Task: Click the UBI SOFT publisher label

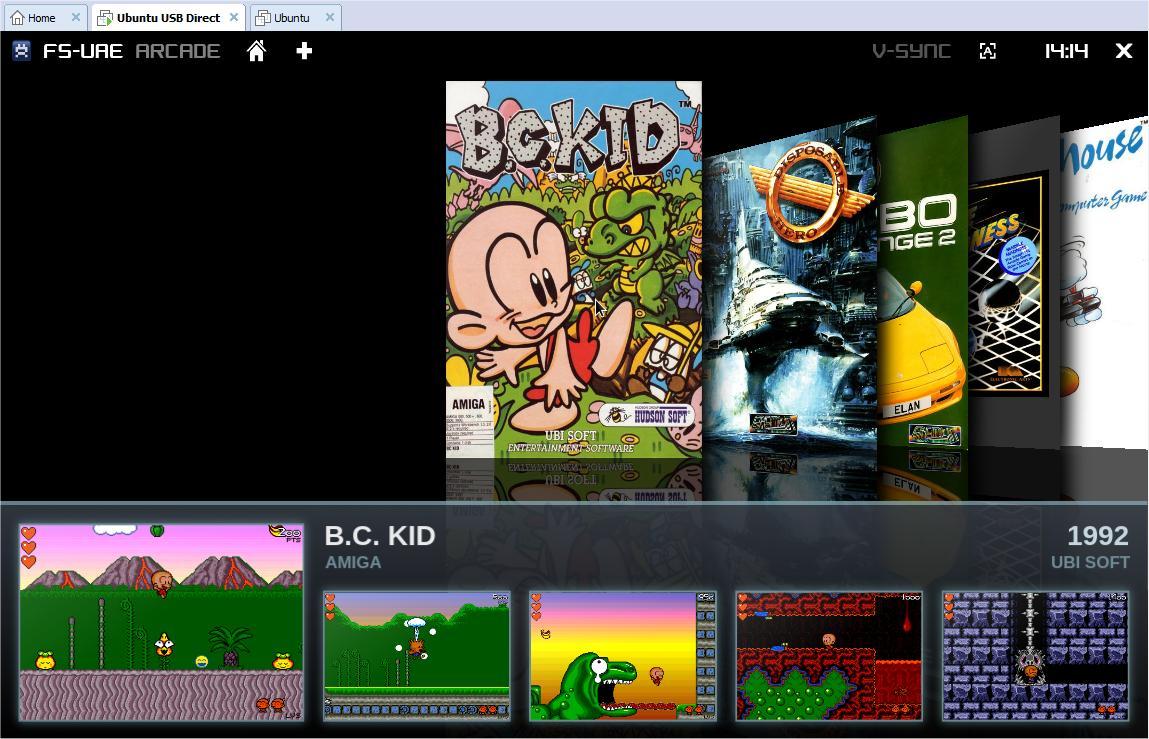Action: tap(1090, 562)
